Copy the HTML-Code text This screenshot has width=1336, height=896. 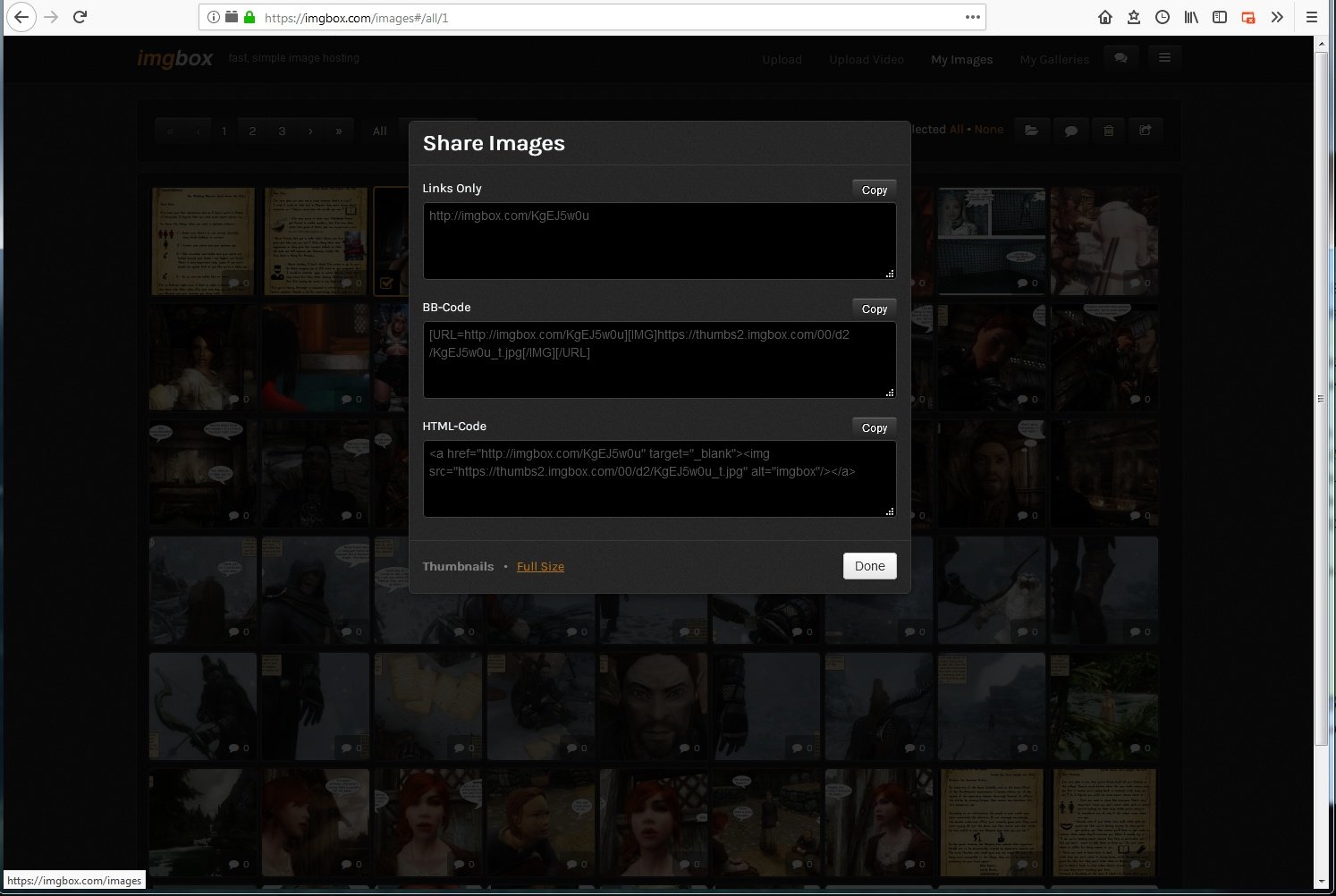(875, 427)
